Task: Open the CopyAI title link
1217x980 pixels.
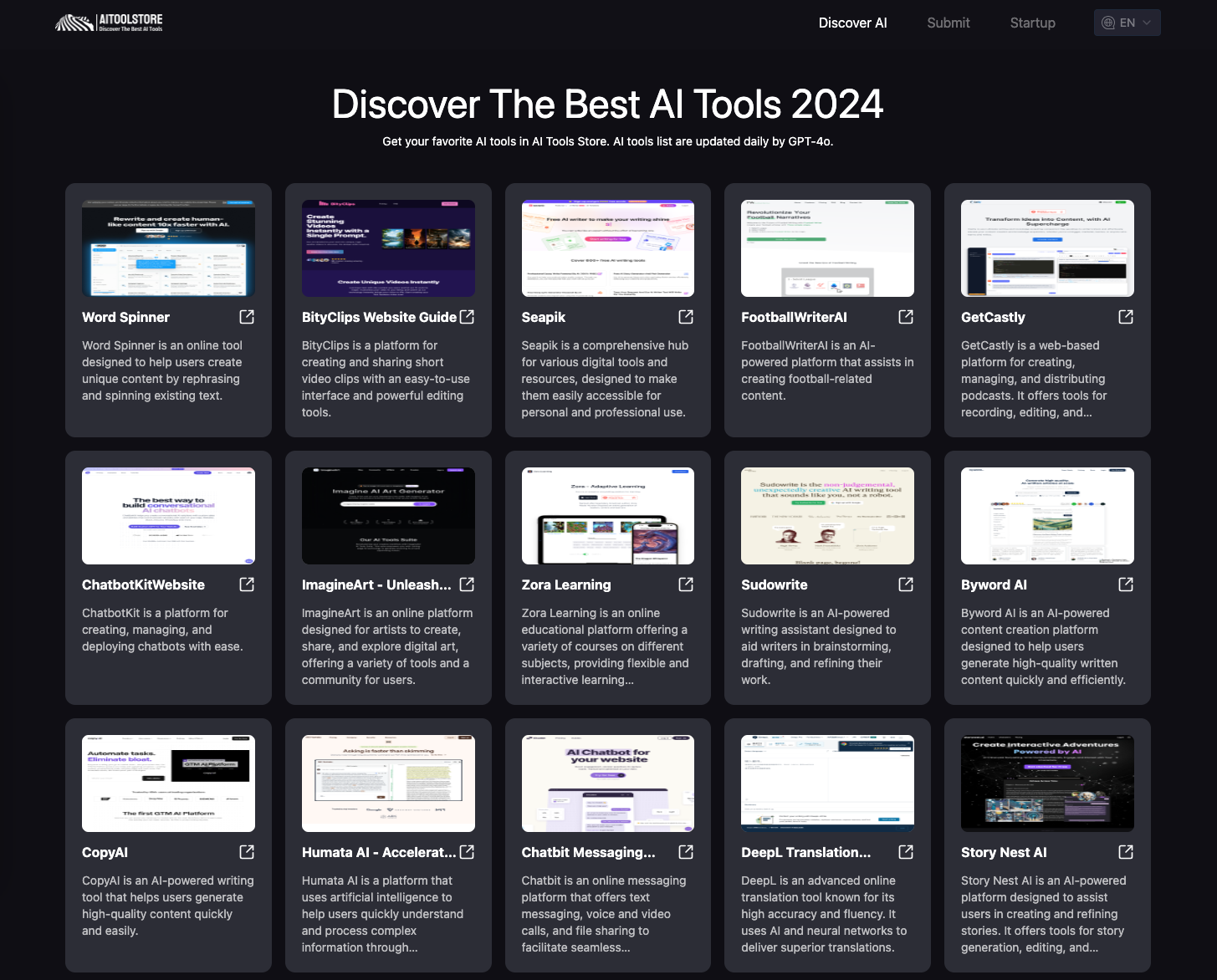Action: tap(105, 852)
